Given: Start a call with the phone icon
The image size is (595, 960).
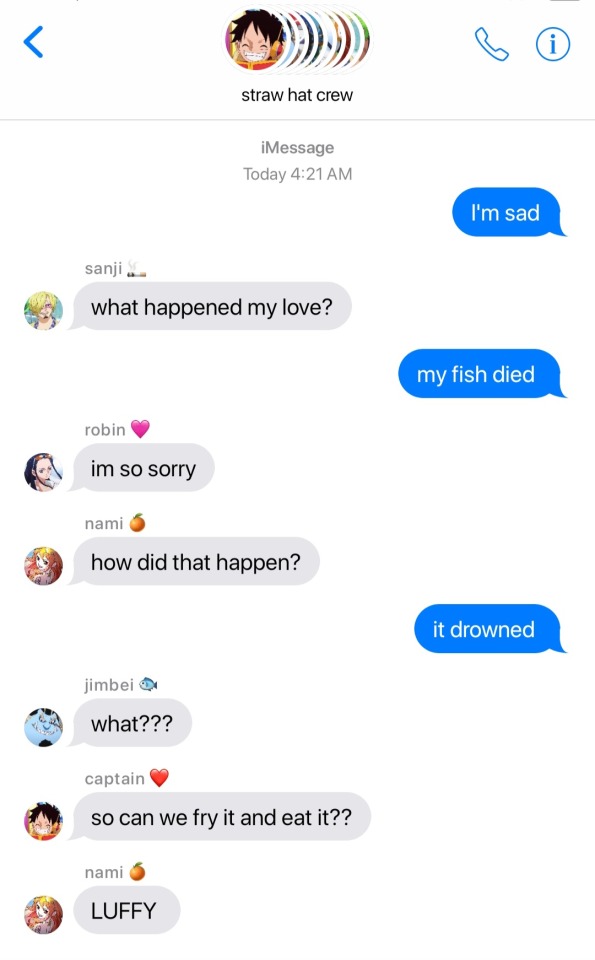Looking at the screenshot, I should 491,44.
